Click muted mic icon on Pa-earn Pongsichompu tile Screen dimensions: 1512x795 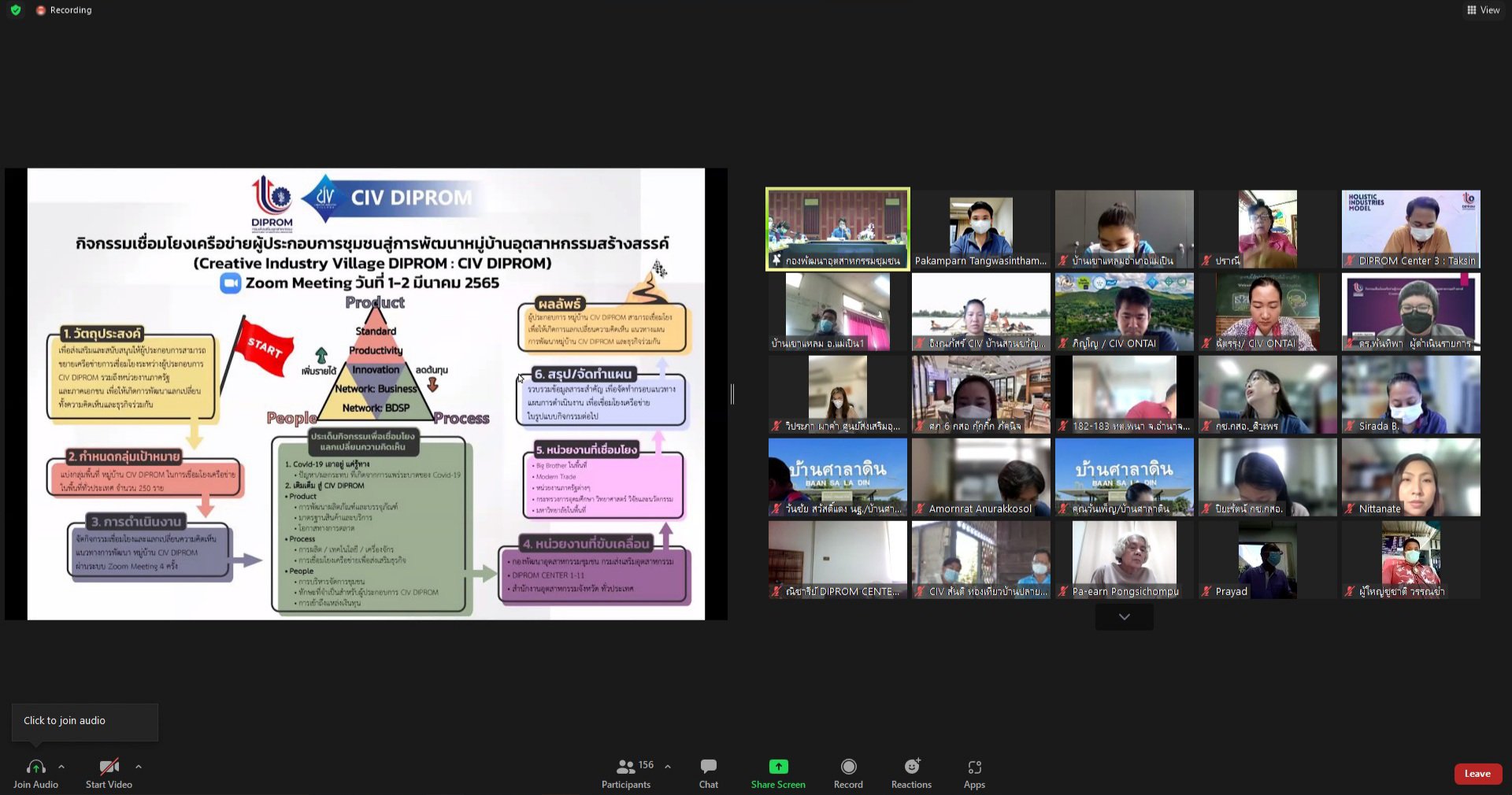1063,591
